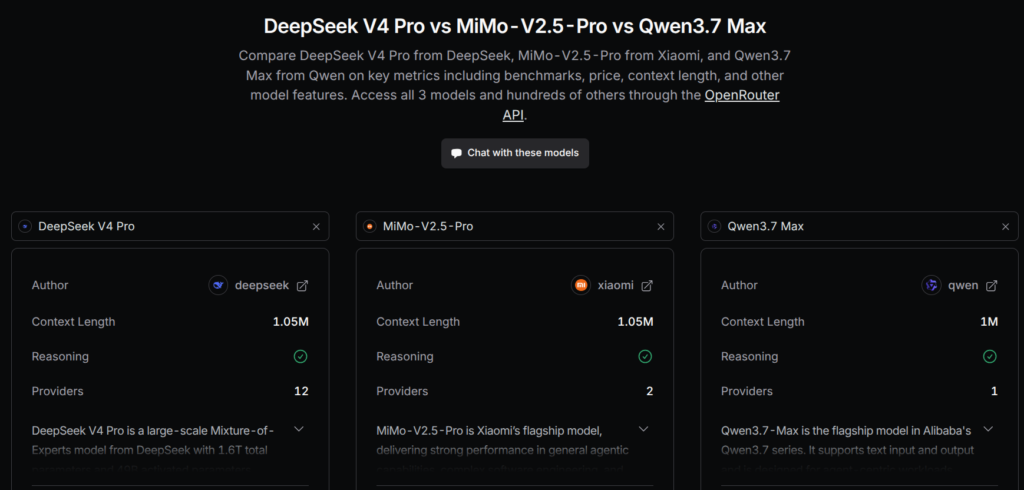Expand Qwen3.7-Max description
The image size is (1024, 490).
(989, 429)
